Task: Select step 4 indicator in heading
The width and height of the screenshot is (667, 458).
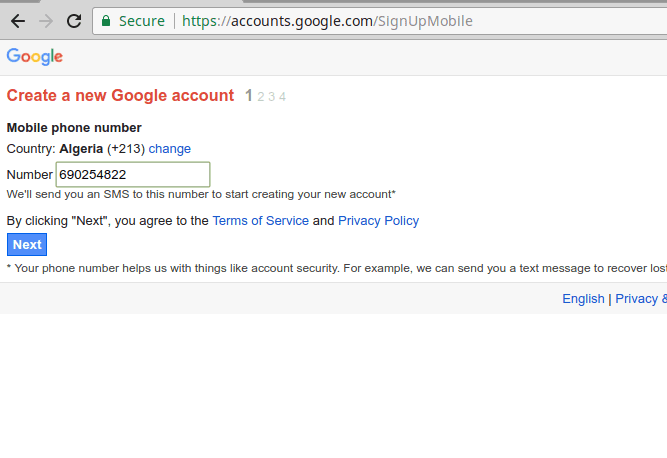Action: [282, 97]
